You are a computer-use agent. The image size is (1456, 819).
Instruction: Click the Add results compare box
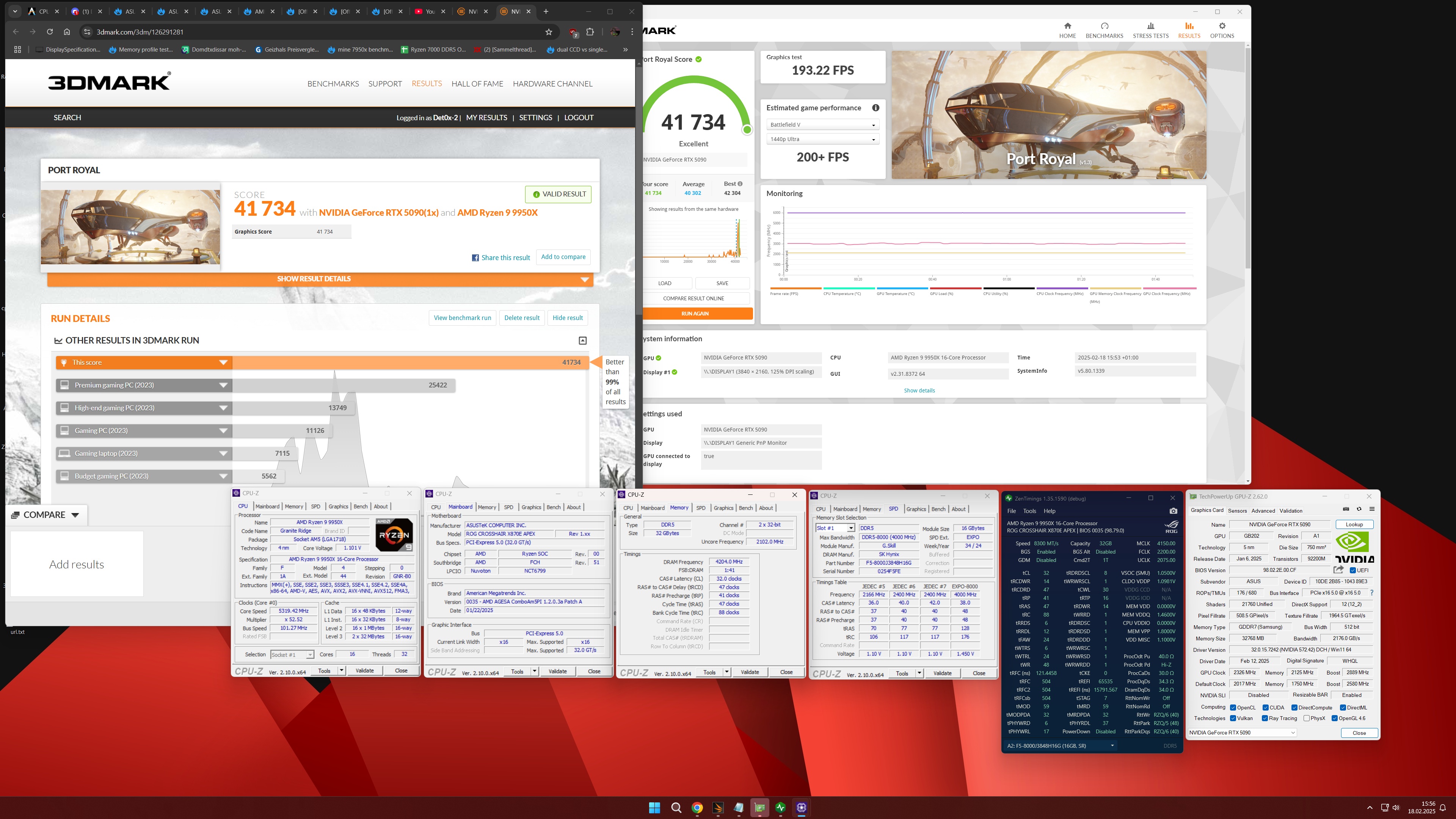click(x=77, y=564)
